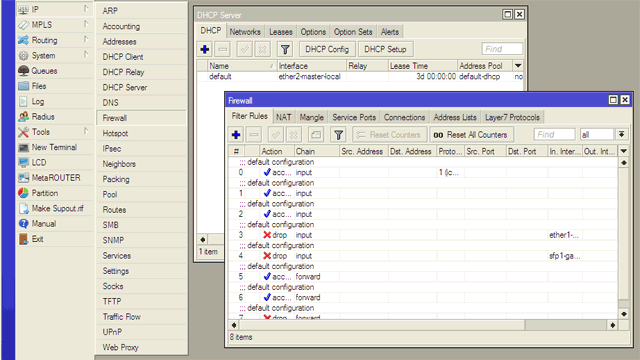Open the Log icon
The image size is (640, 360).
(x=23, y=101)
